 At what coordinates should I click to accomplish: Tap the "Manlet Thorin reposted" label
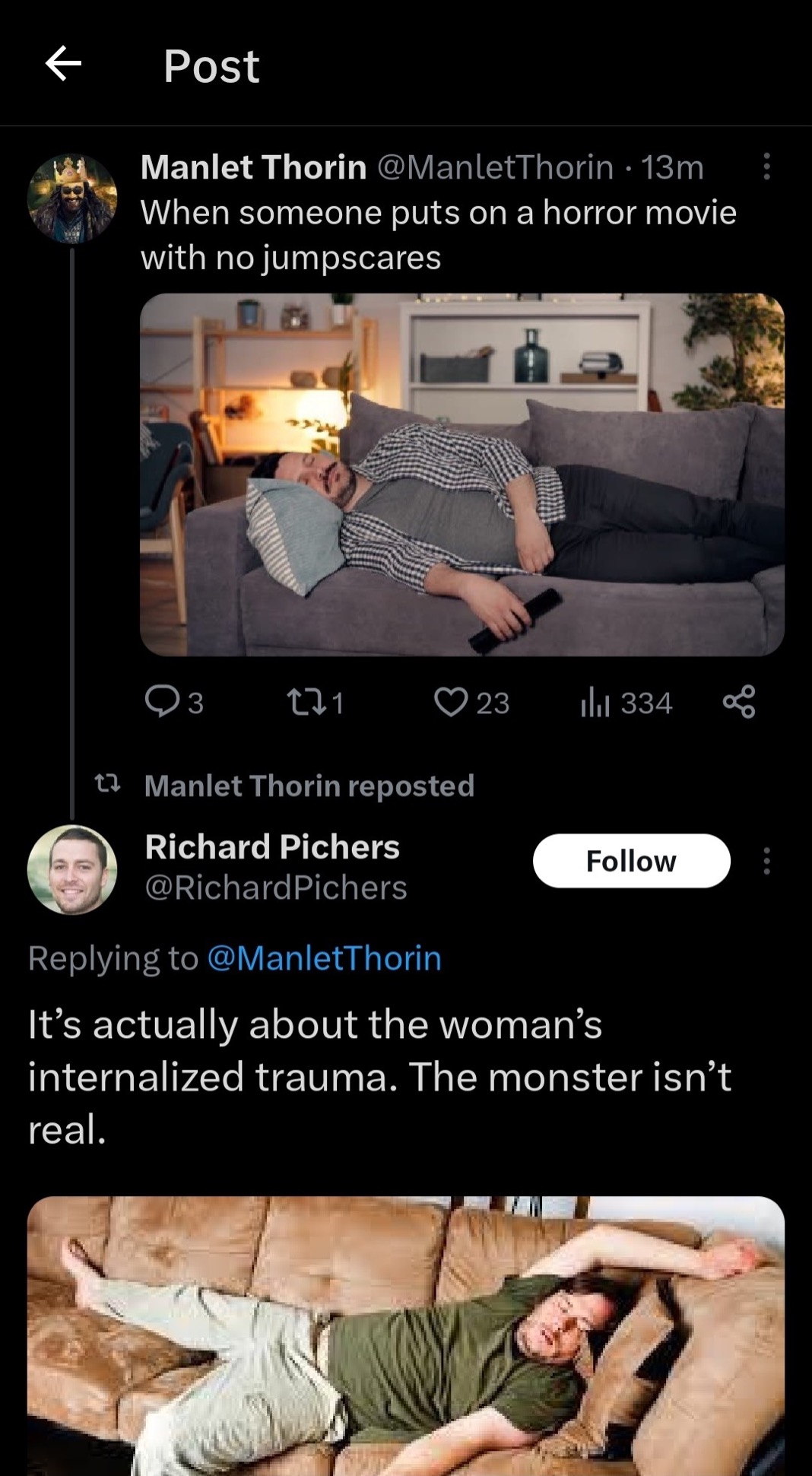[309, 786]
